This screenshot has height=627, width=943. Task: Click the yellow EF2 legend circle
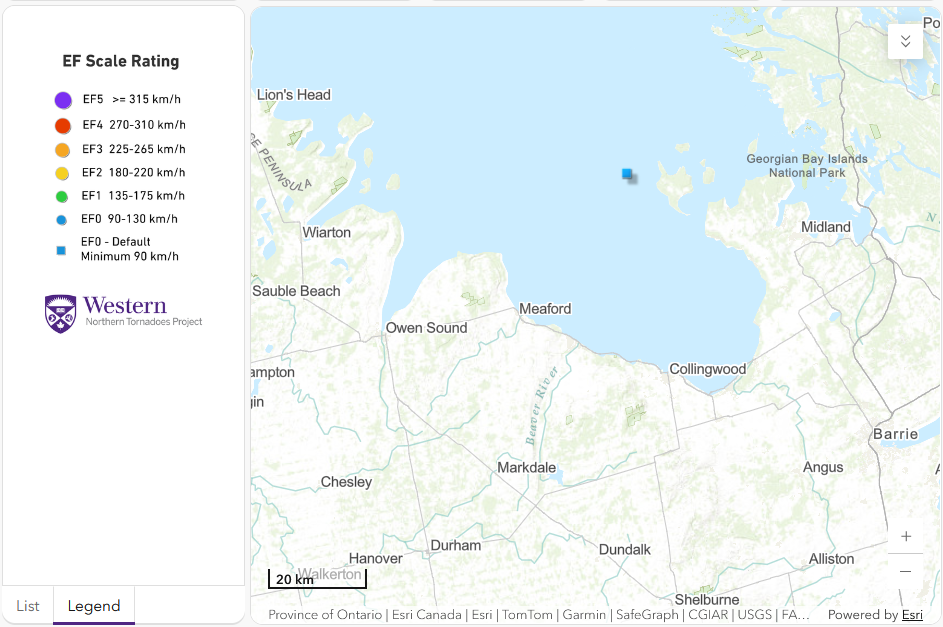(x=62, y=173)
